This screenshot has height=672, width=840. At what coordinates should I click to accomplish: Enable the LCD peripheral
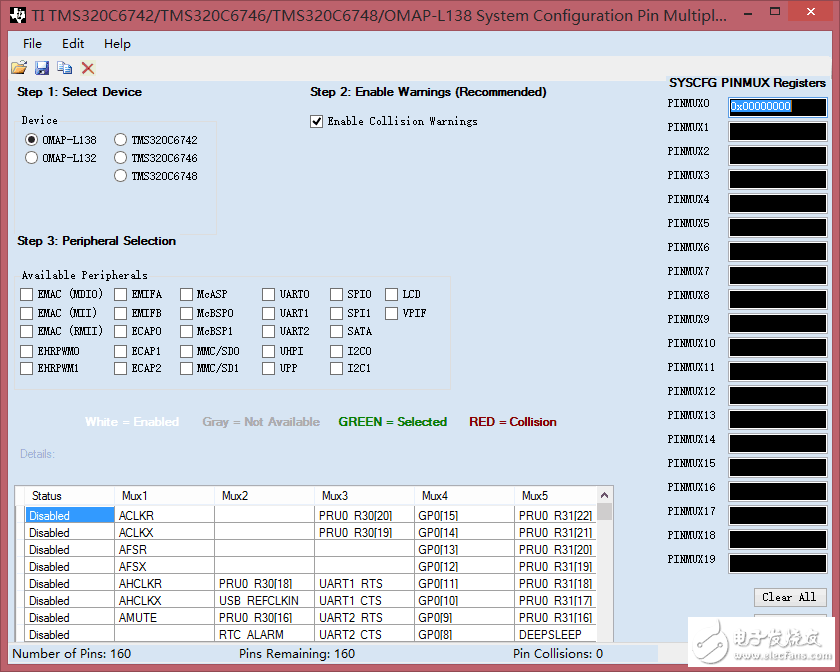click(392, 294)
